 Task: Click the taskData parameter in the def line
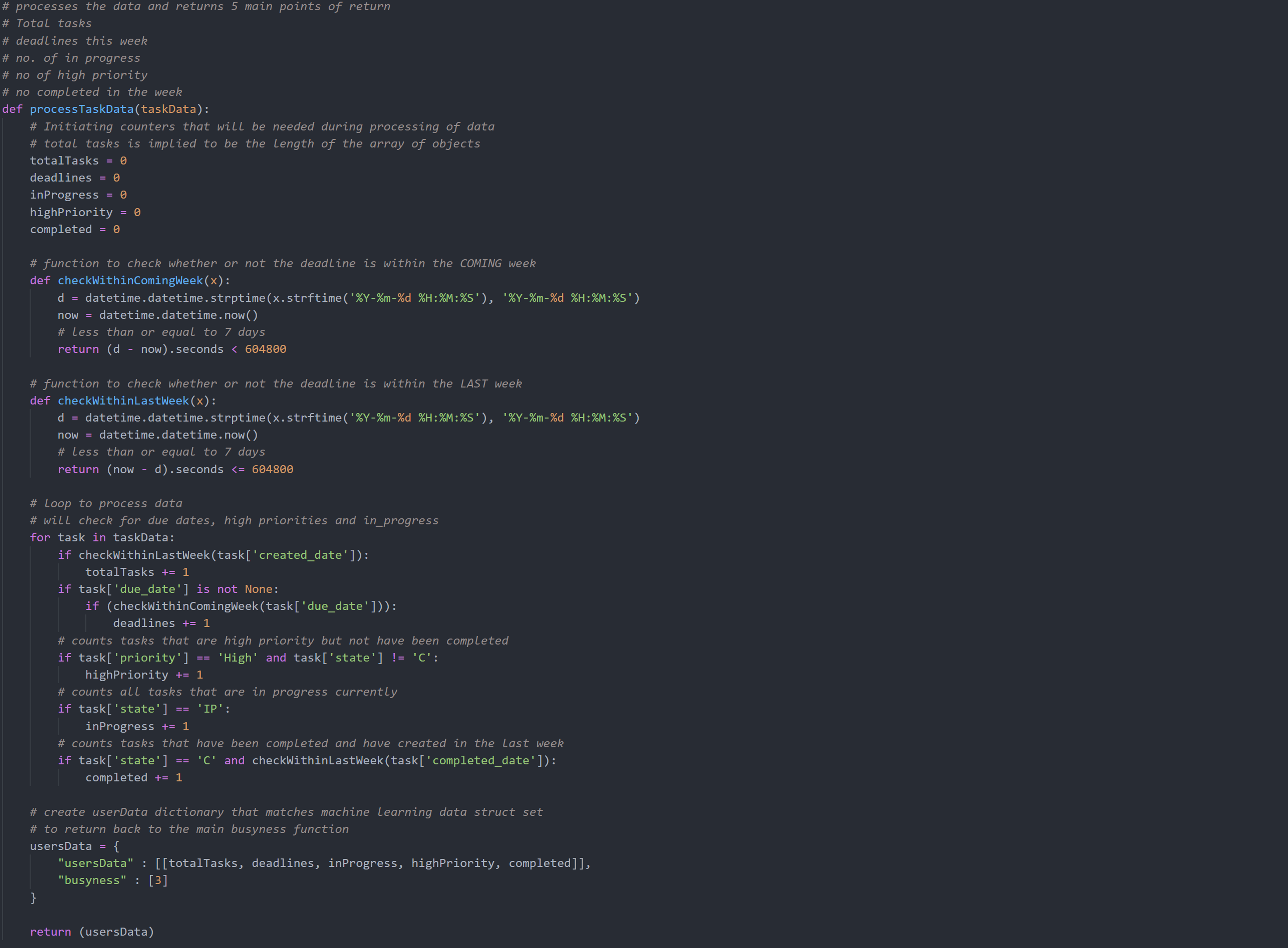point(168,109)
